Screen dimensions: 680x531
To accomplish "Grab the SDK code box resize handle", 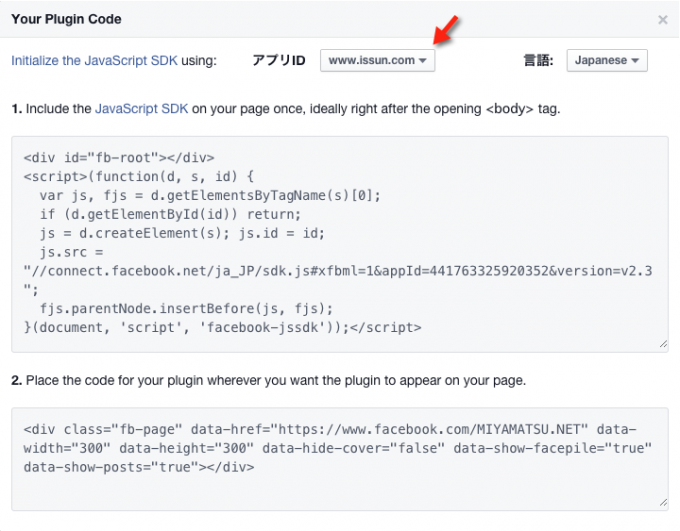I will coord(663,344).
